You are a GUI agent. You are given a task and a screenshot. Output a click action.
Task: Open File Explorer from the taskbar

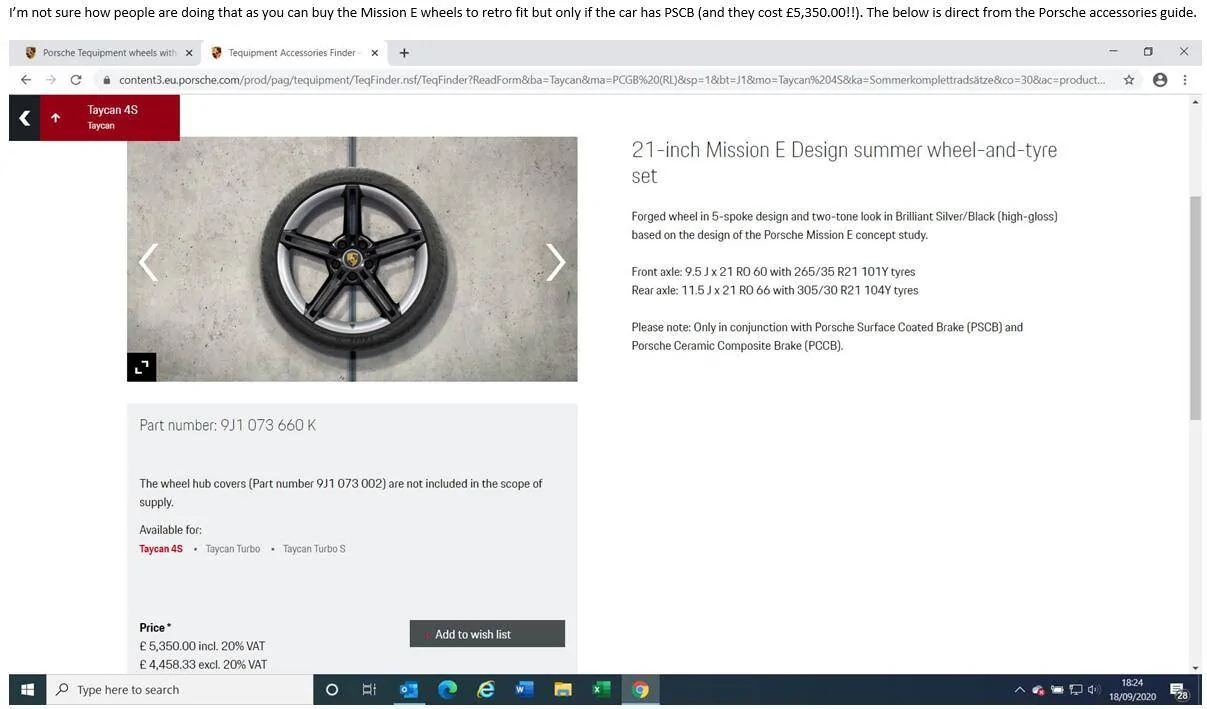563,690
